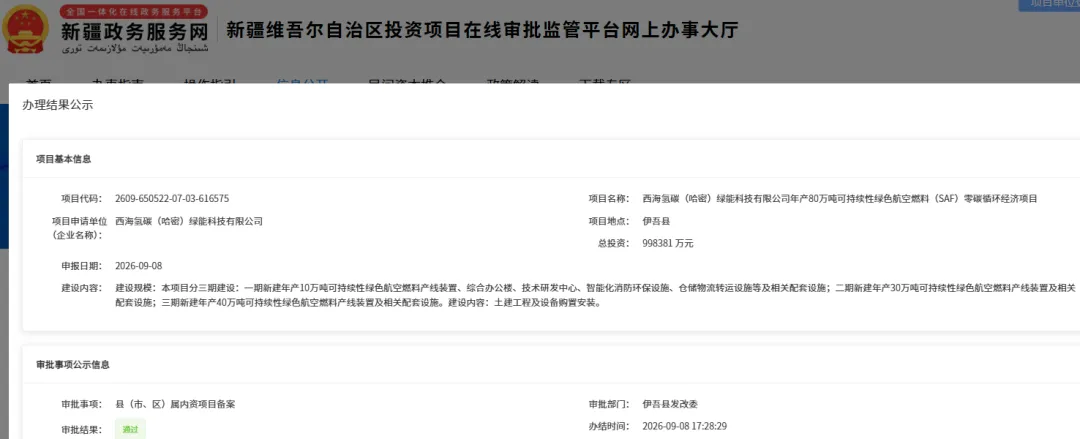This screenshot has height=439, width=1080.
Task: Click the 办理结果公示 dialog title
Action: (57, 105)
